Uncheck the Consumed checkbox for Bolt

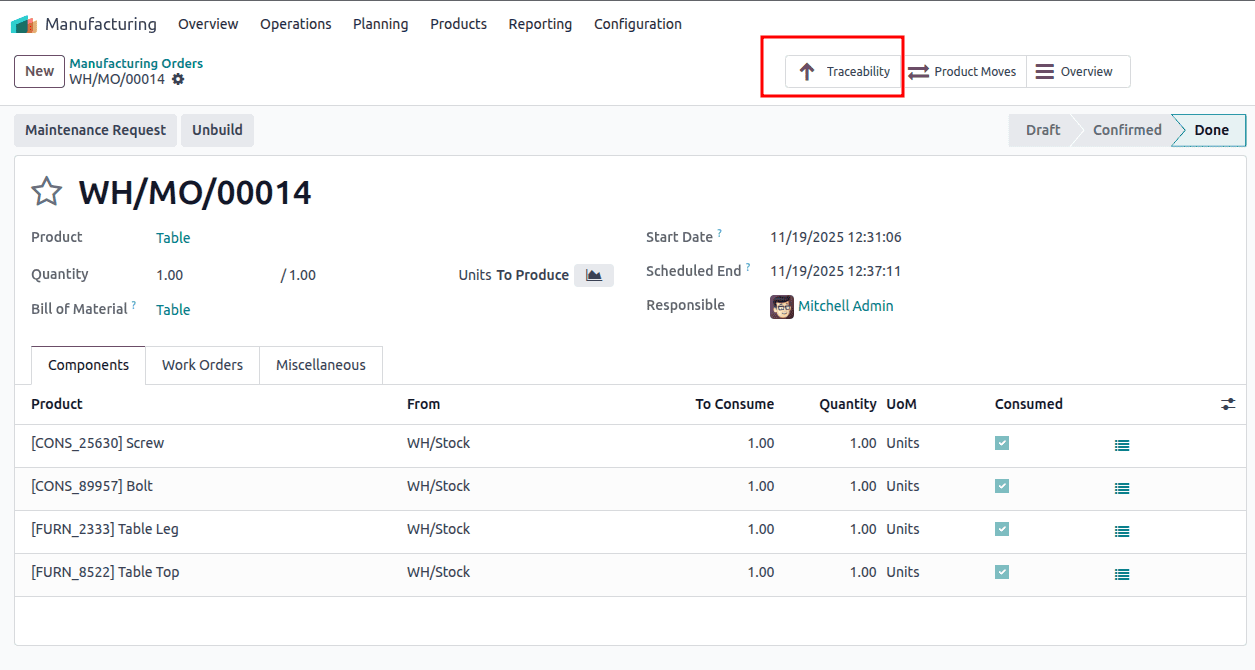point(1001,485)
